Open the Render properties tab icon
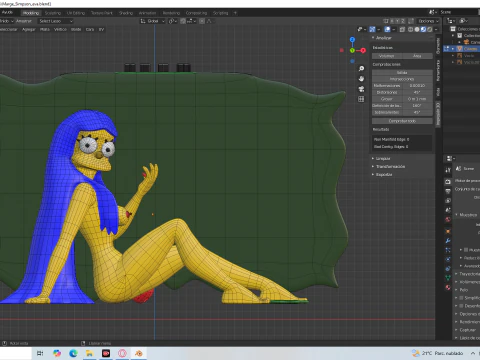The width and height of the screenshot is (480, 360). click(448, 182)
